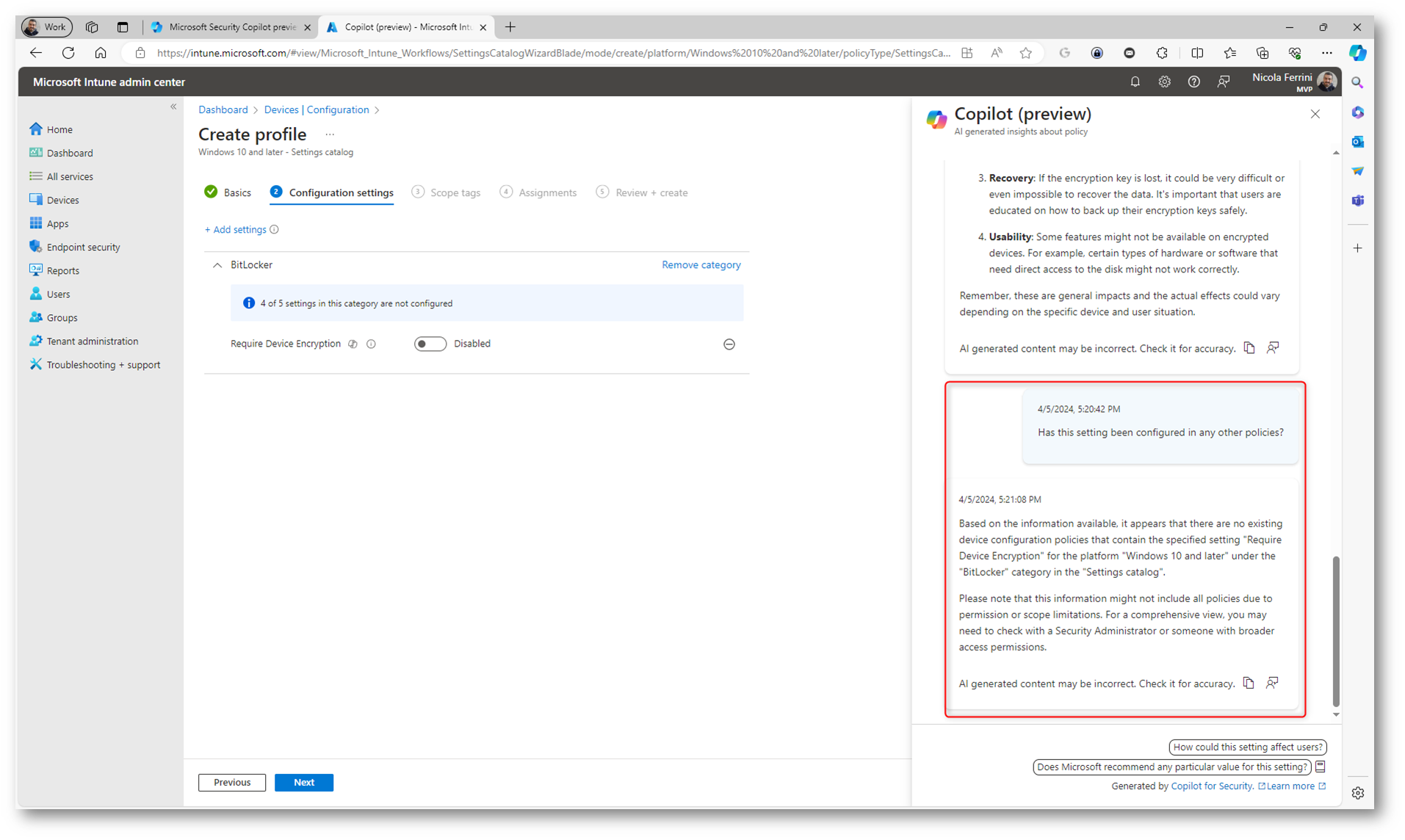Open Edge settings and more menu

(1326, 53)
